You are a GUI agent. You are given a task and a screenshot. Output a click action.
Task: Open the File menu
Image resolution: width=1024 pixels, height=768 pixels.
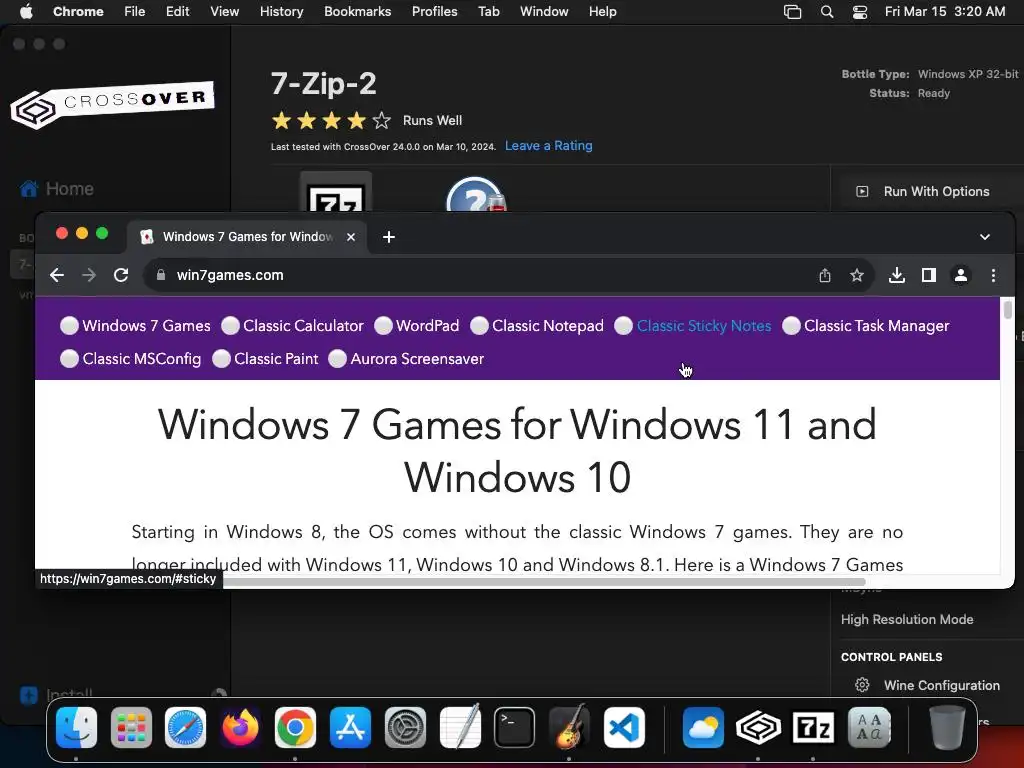(135, 11)
